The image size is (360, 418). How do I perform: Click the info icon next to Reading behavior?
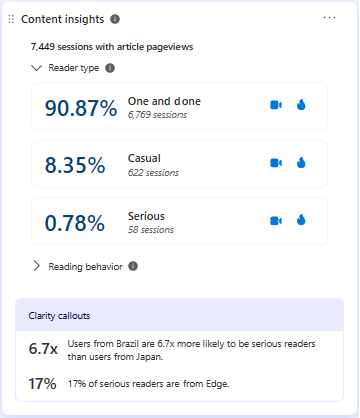pyautogui.click(x=133, y=266)
